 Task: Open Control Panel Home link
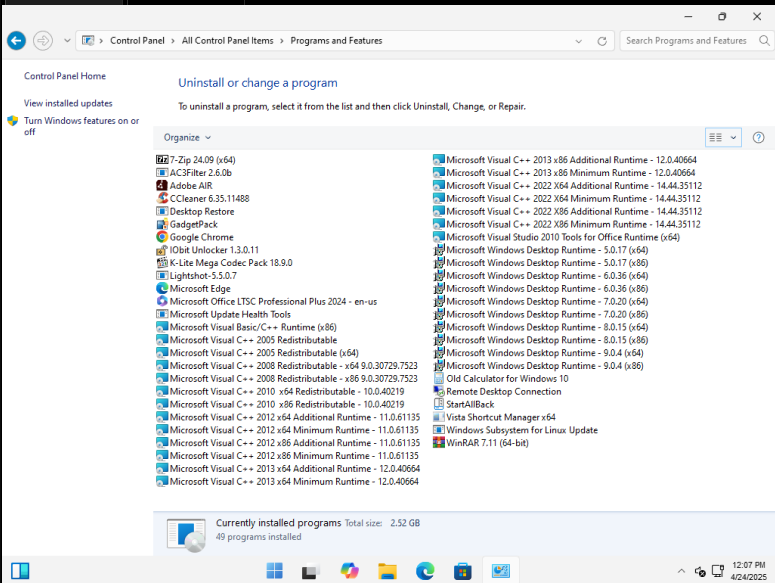65,76
